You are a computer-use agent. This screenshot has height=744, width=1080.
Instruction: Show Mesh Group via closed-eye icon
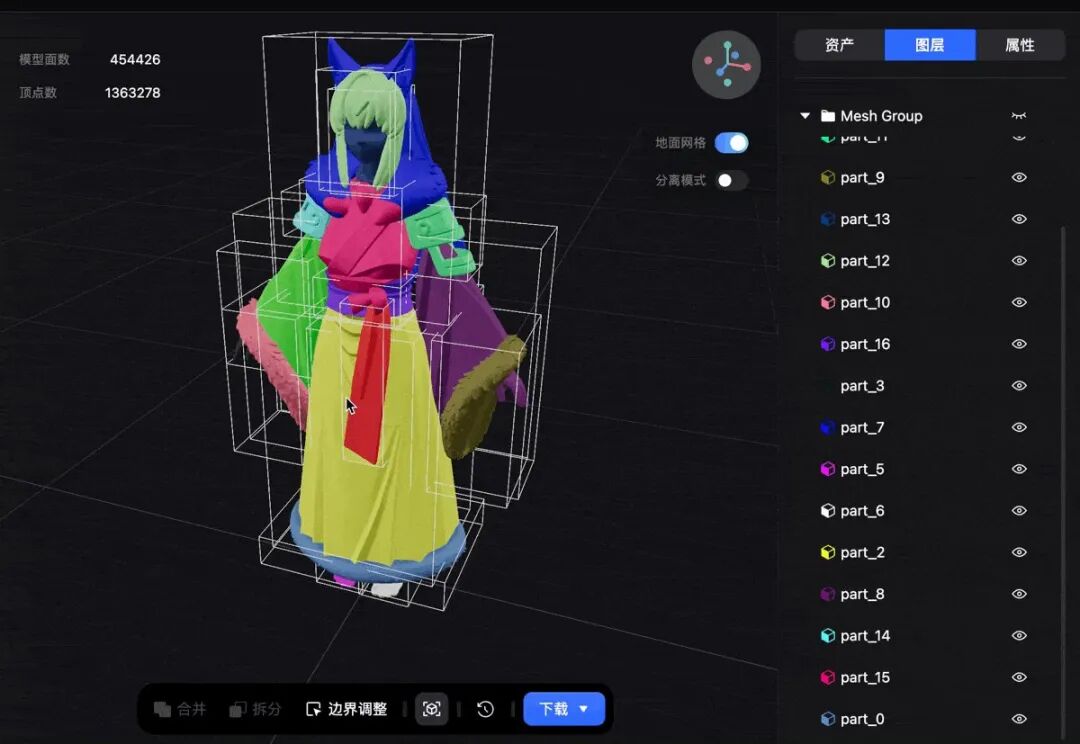click(x=1019, y=116)
